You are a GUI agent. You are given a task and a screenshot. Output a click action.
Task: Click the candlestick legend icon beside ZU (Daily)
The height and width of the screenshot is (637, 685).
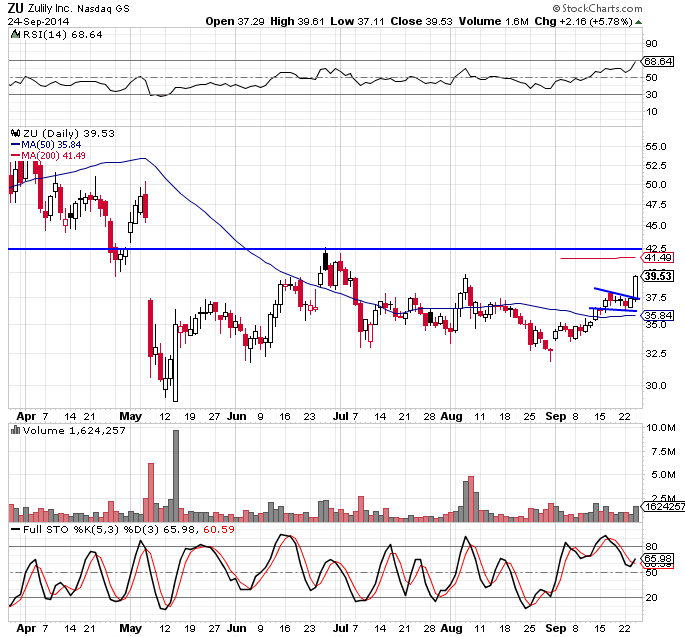point(13,132)
